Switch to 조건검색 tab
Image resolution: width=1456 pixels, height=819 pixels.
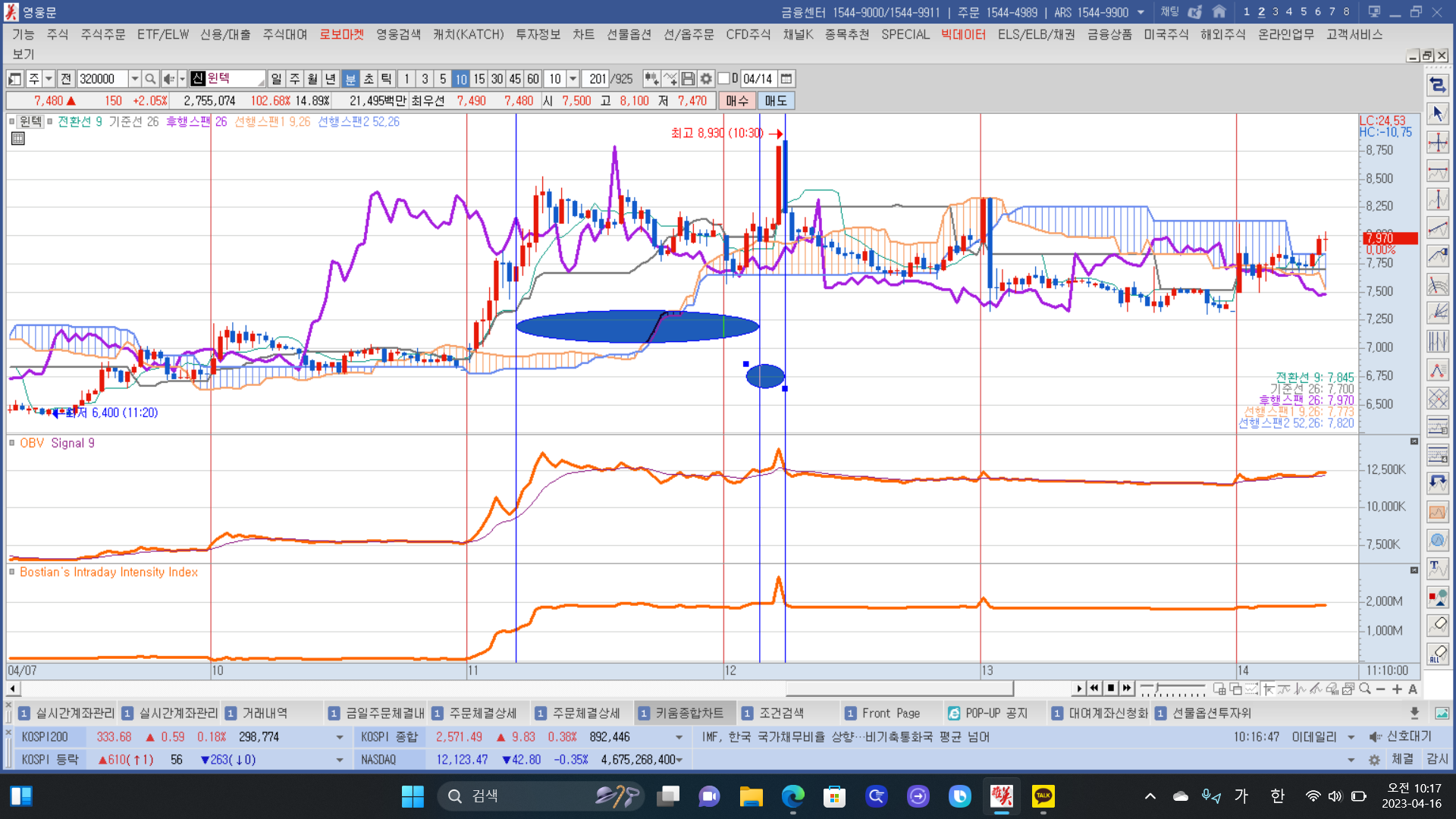[x=781, y=713]
